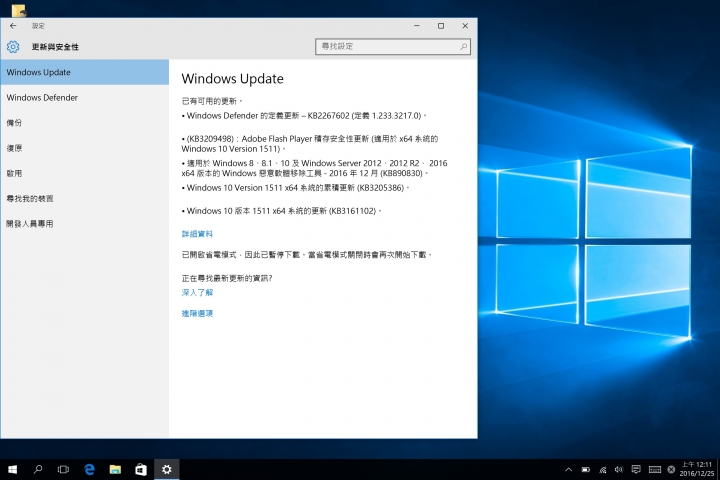This screenshot has width=720, height=480.
Task: Click the touch keyboard tray icon
Action: [655, 469]
